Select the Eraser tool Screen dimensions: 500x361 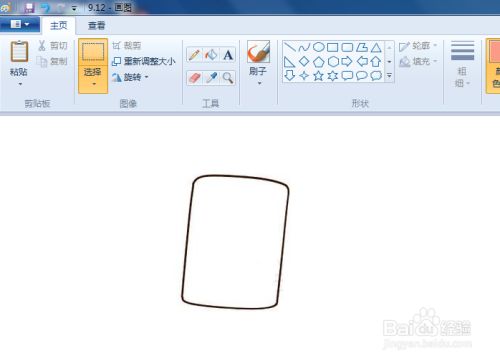tap(194, 78)
